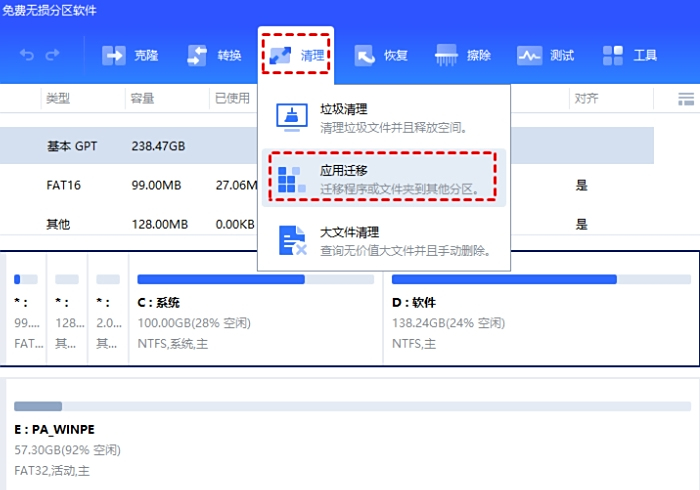Click the 容量 column header
The image size is (700, 490).
point(141,99)
